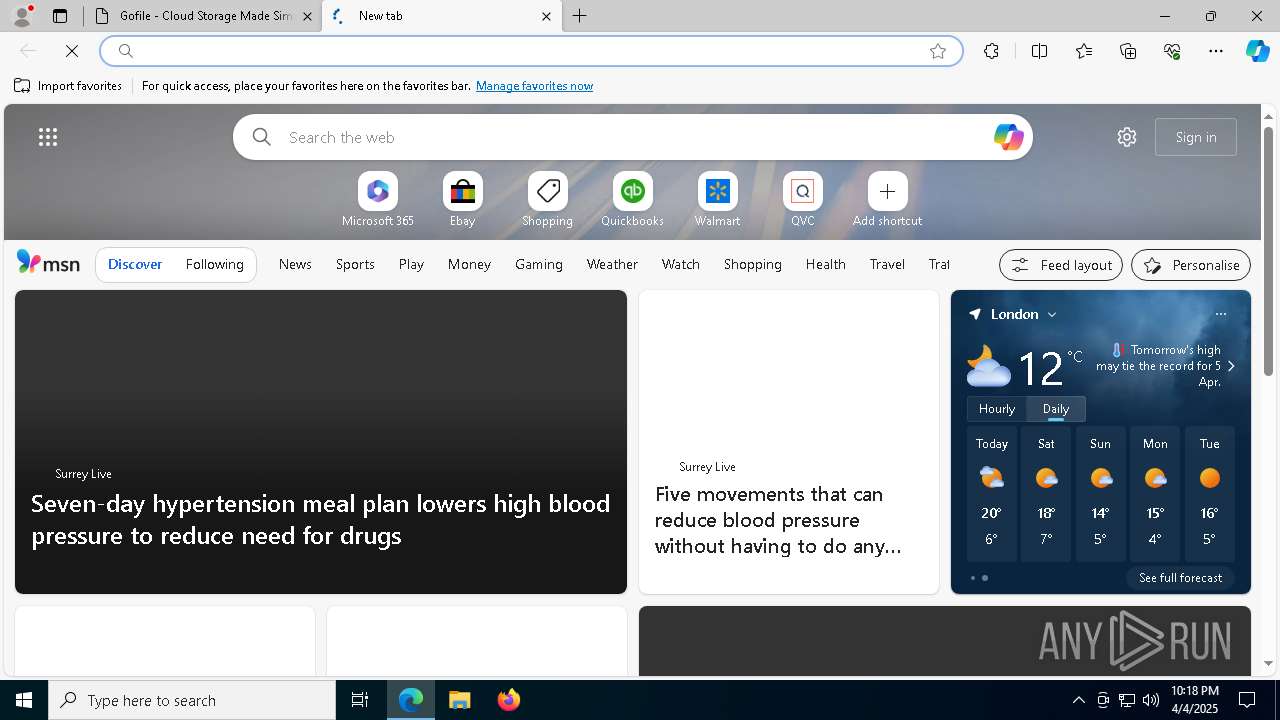Open the MSN apps grid launcher
This screenshot has height=720, width=1280.
pos(47,137)
